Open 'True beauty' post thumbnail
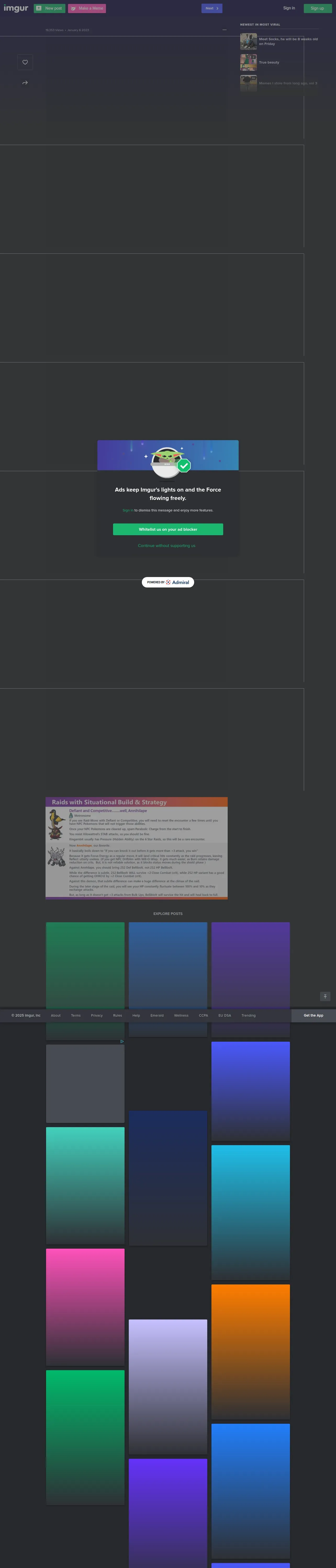The image size is (336, 1568). click(x=248, y=63)
